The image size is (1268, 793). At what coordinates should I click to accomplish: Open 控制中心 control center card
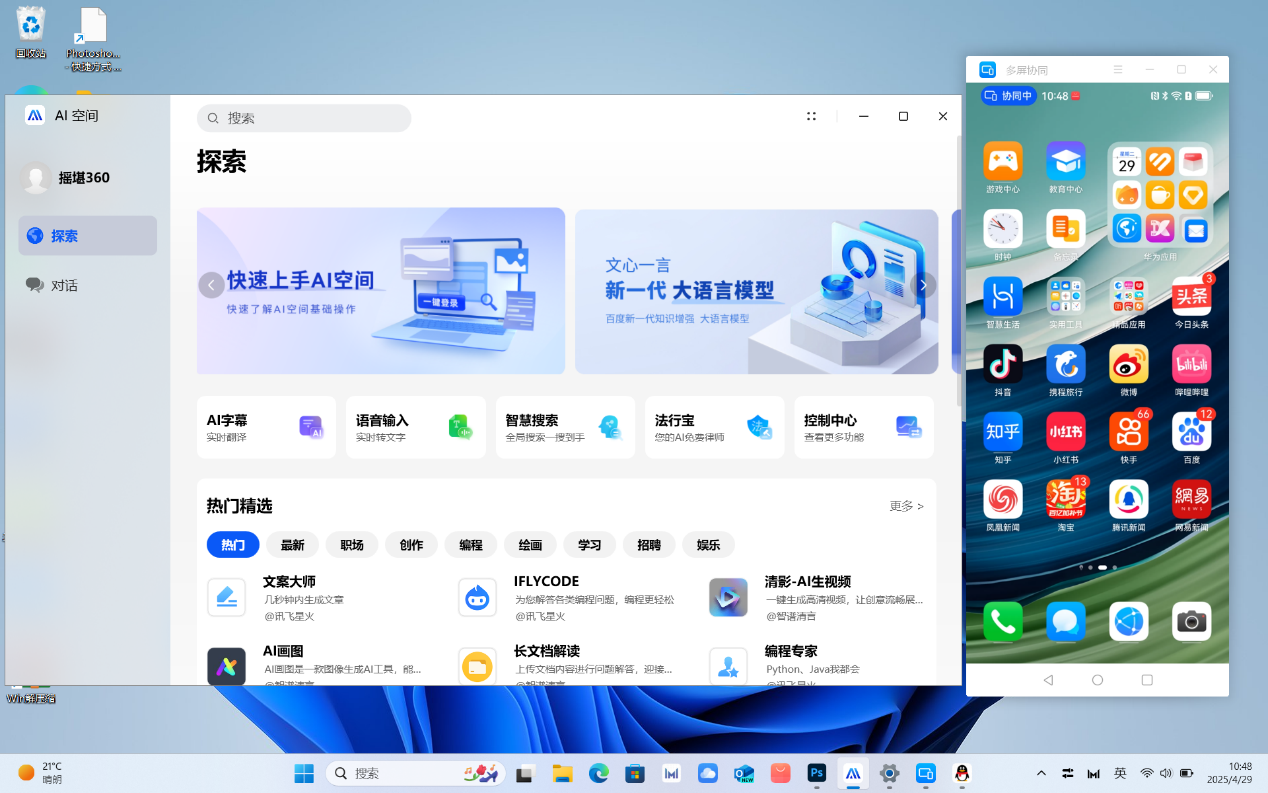click(x=863, y=427)
